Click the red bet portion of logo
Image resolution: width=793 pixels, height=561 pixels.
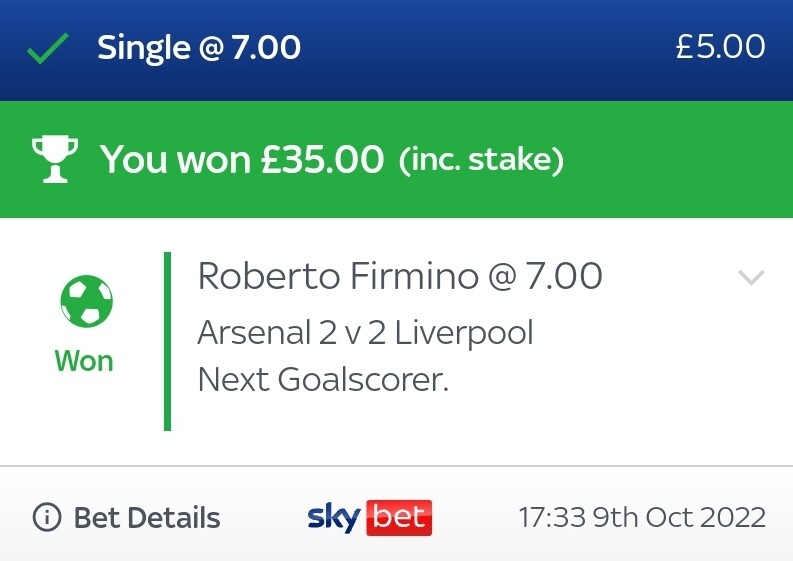pos(399,517)
